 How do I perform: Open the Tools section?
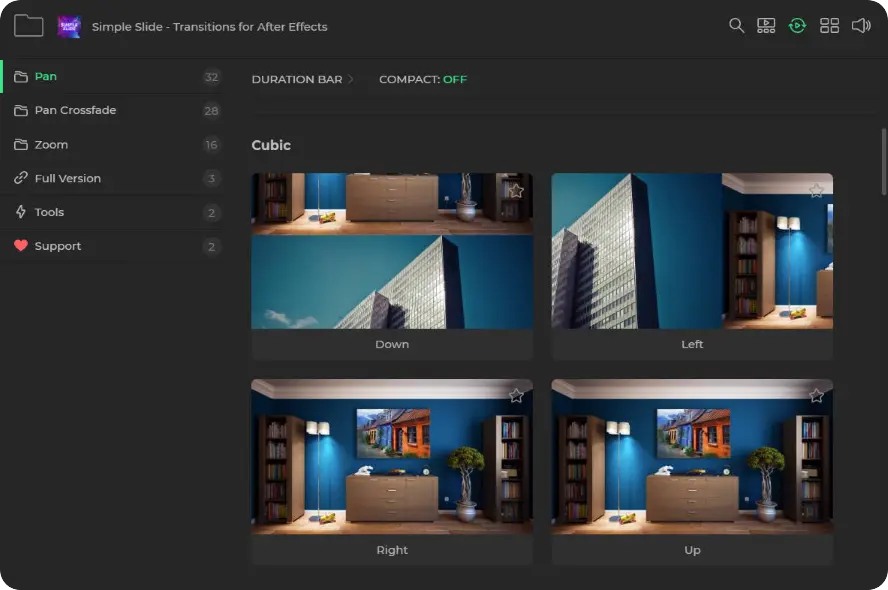49,212
